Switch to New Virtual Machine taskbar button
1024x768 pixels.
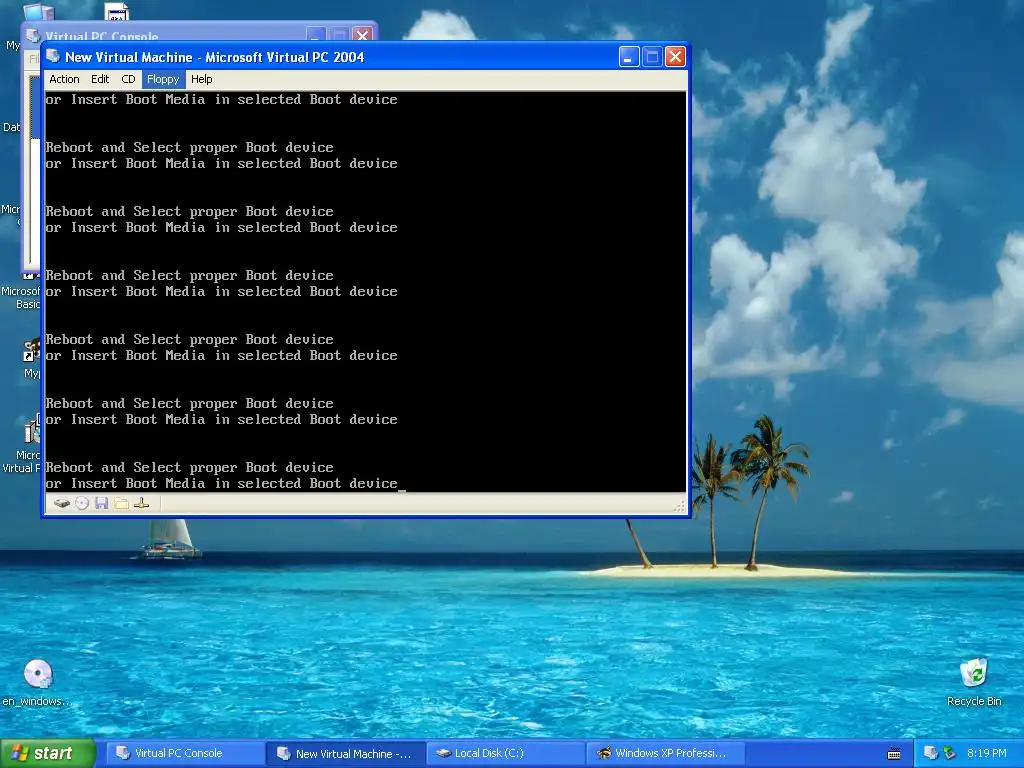pos(346,753)
